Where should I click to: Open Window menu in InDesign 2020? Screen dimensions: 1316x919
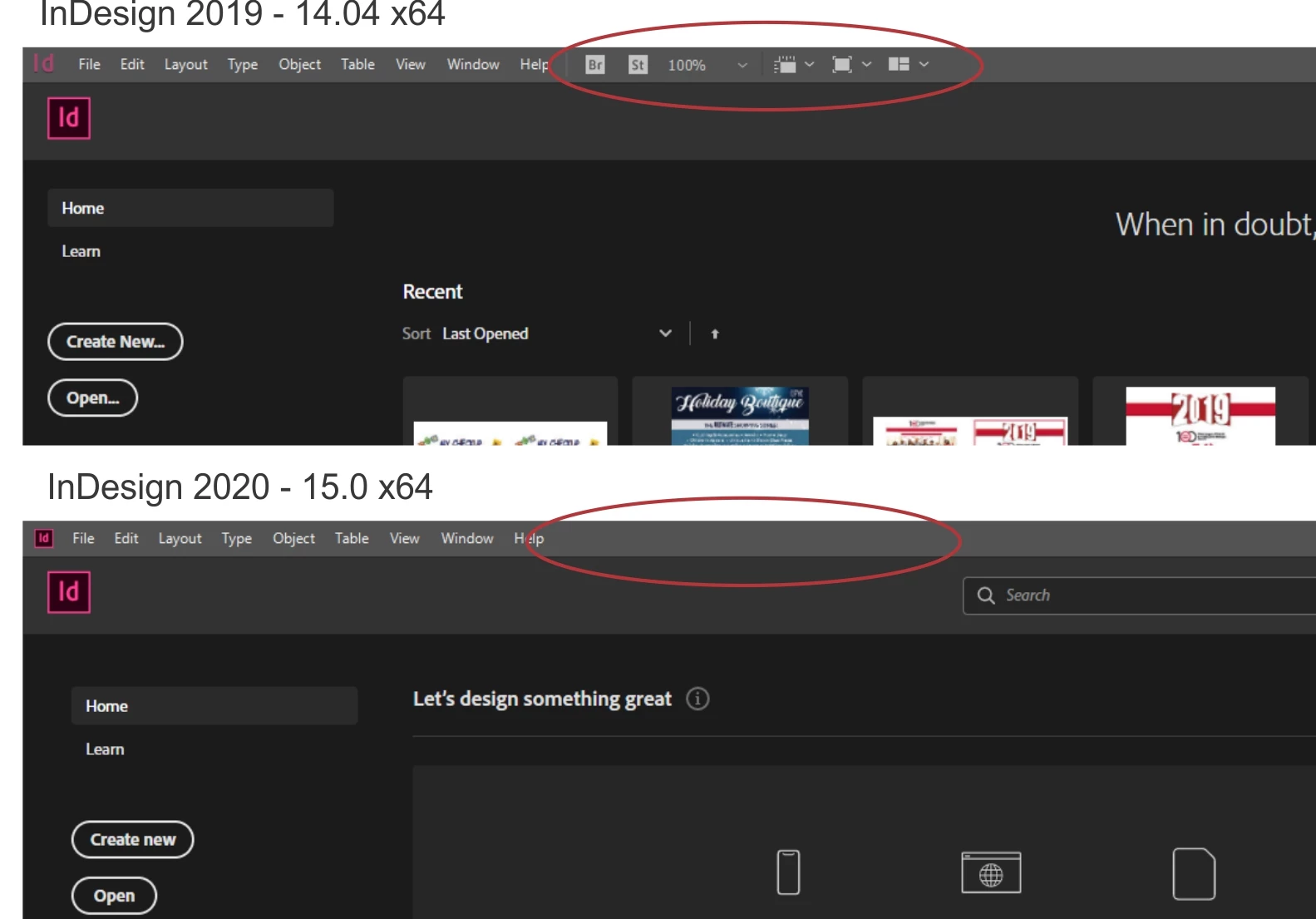click(467, 538)
